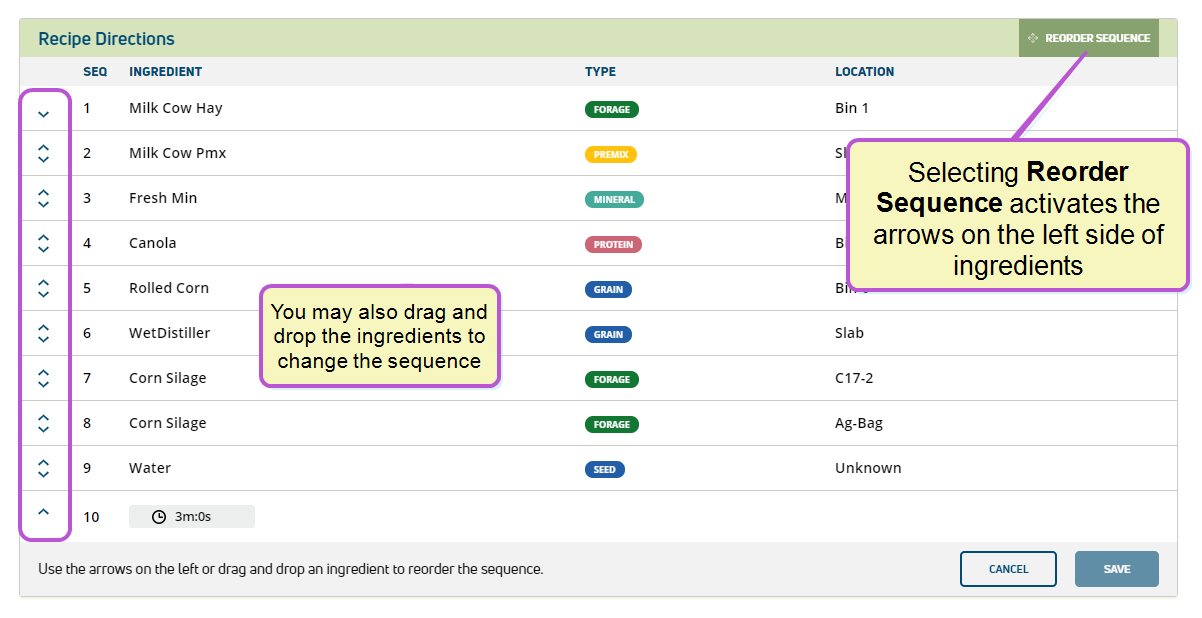Click the reorder arrows for WetDistiller
Viewport: 1202px width, 618px height.
coord(43,333)
